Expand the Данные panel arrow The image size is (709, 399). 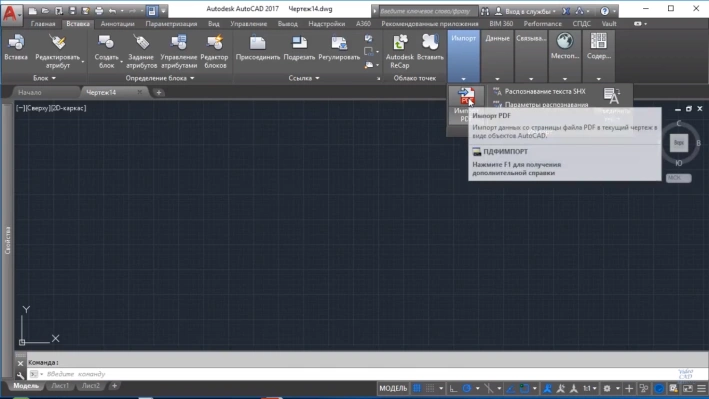pyautogui.click(x=497, y=79)
